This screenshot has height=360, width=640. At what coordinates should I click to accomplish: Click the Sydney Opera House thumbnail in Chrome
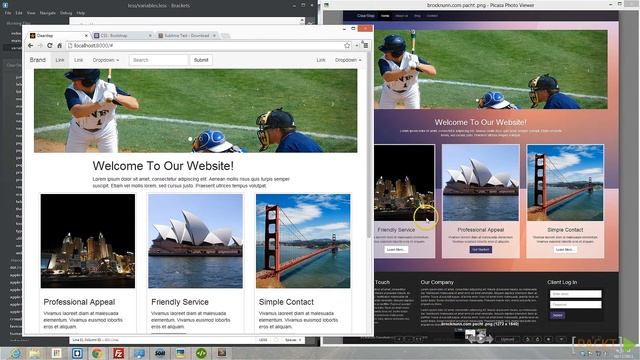[x=196, y=241]
